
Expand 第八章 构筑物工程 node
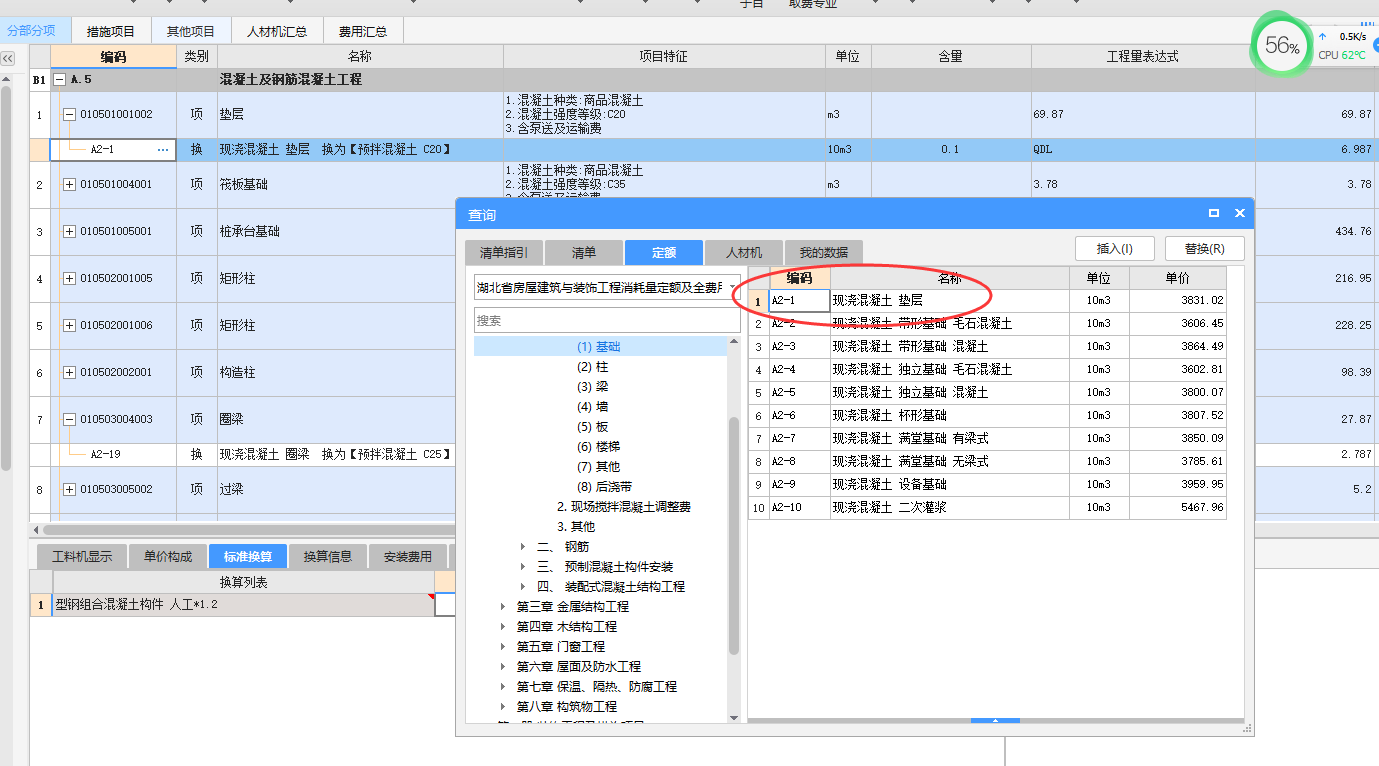click(503, 707)
